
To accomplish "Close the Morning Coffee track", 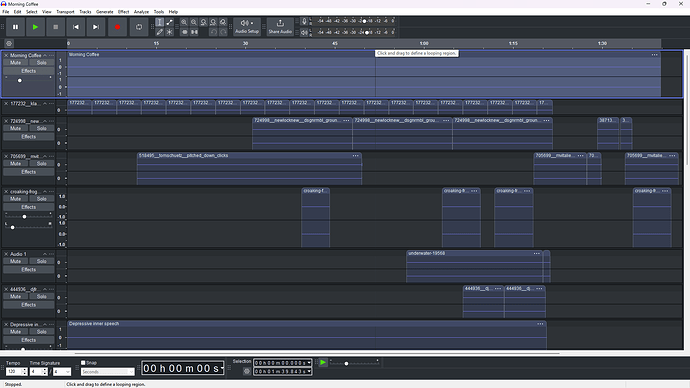I will (6, 55).
